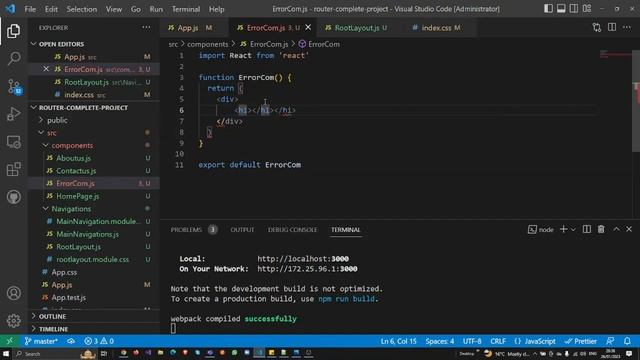Viewport: 640px width, 360px height.
Task: Split the editor to the right
Action: click(612, 27)
